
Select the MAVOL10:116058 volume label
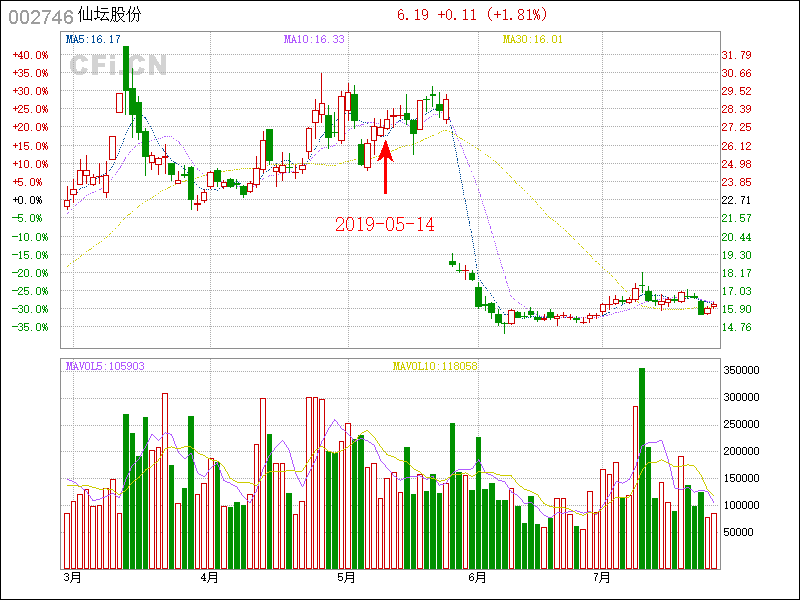point(435,366)
